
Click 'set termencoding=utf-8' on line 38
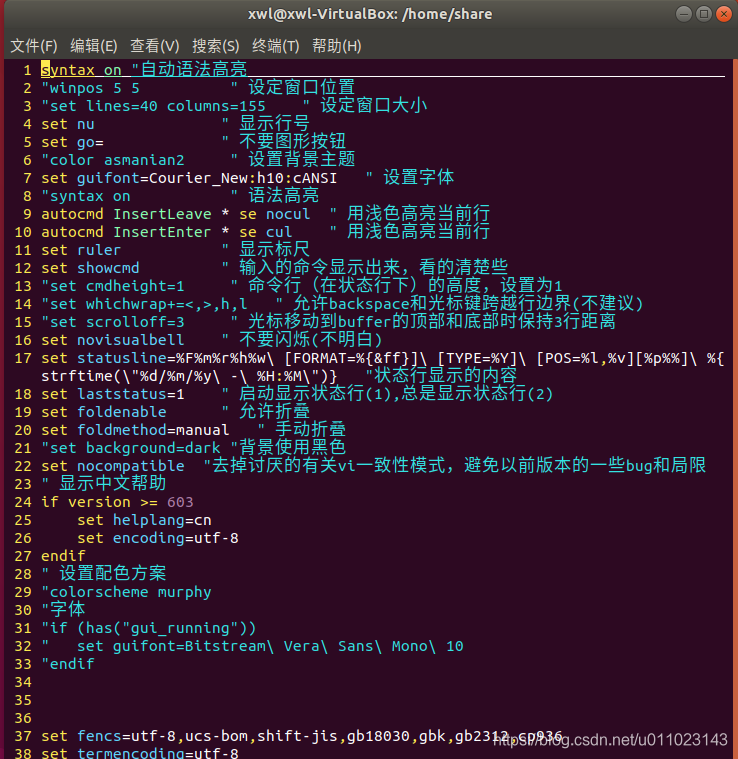pos(140,753)
